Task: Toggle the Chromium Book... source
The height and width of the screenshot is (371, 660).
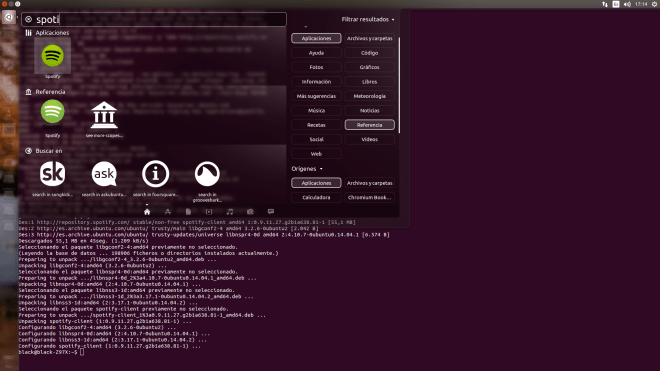Action: (x=370, y=197)
